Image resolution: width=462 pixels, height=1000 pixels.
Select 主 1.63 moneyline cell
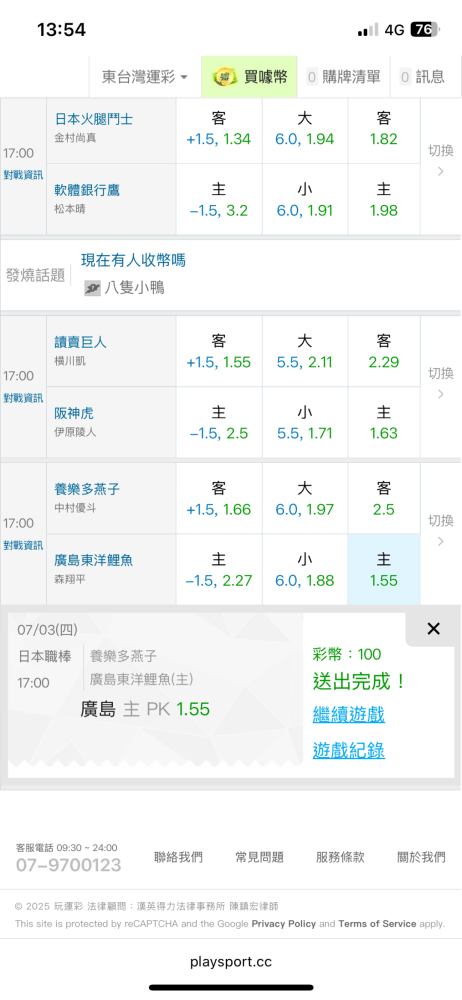point(384,422)
